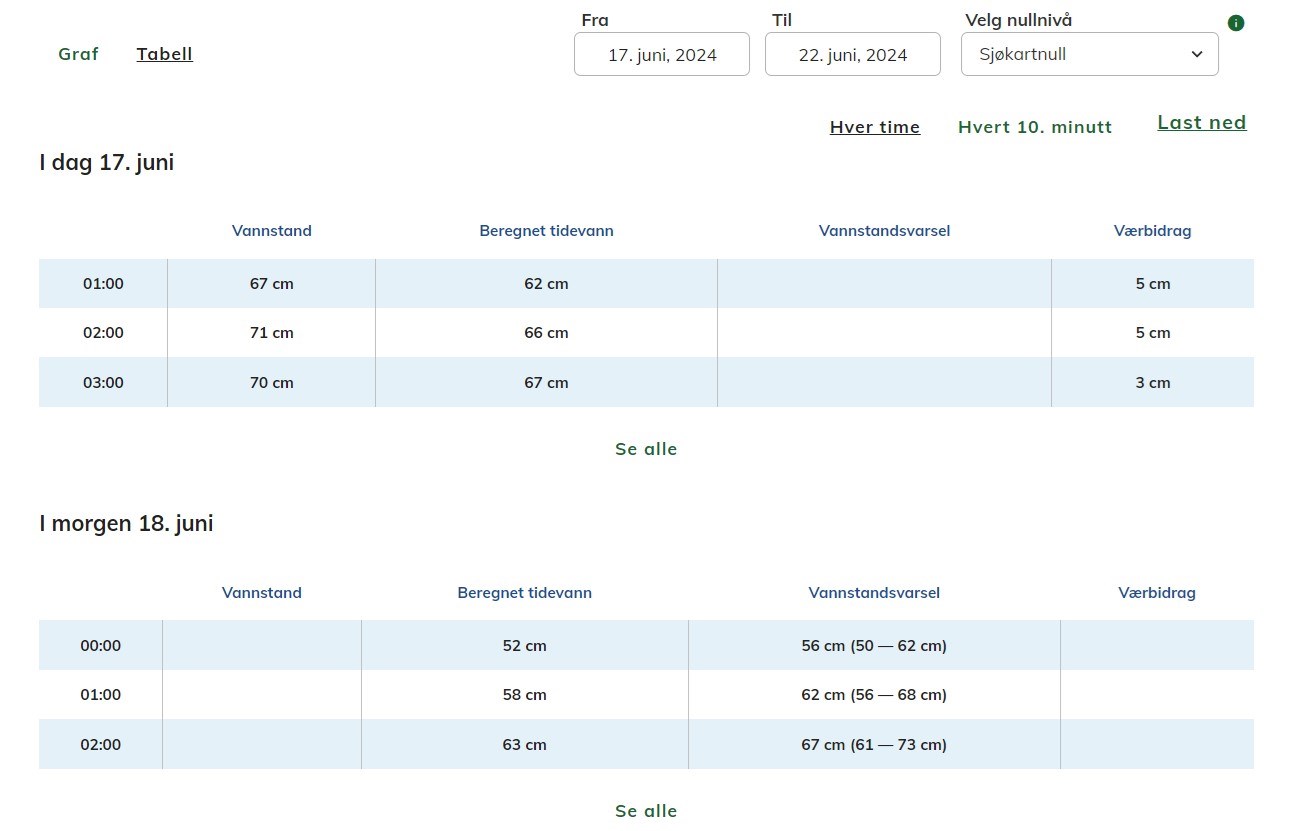1294x831 pixels.
Task: Click the Last ned download link
Action: [x=1201, y=123]
